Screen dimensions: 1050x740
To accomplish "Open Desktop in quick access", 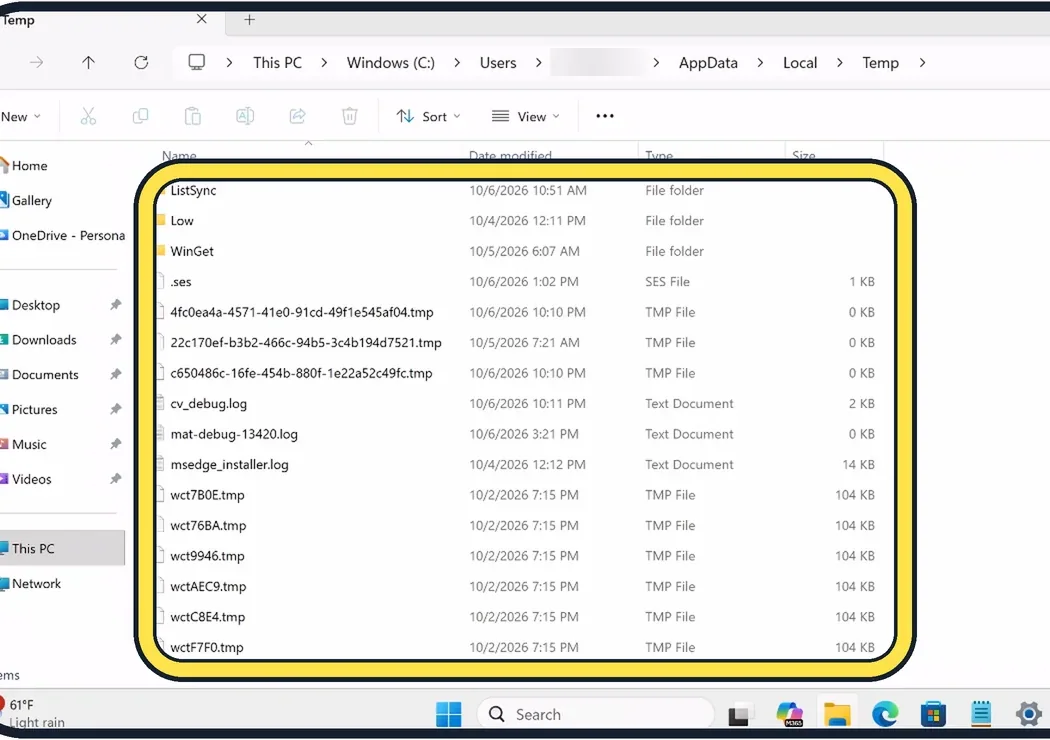I will point(35,305).
